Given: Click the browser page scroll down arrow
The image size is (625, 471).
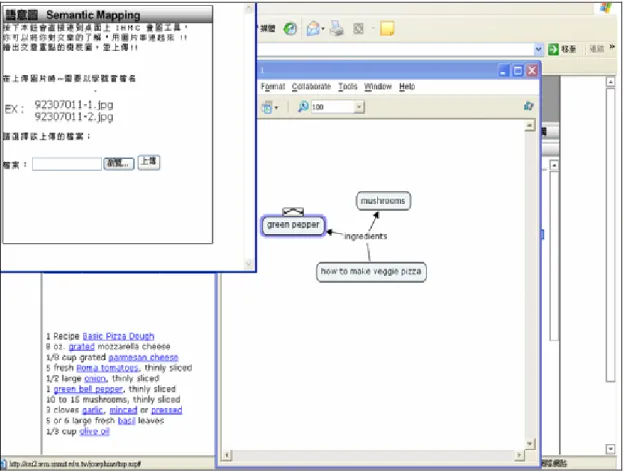Looking at the screenshot, I should (610, 449).
